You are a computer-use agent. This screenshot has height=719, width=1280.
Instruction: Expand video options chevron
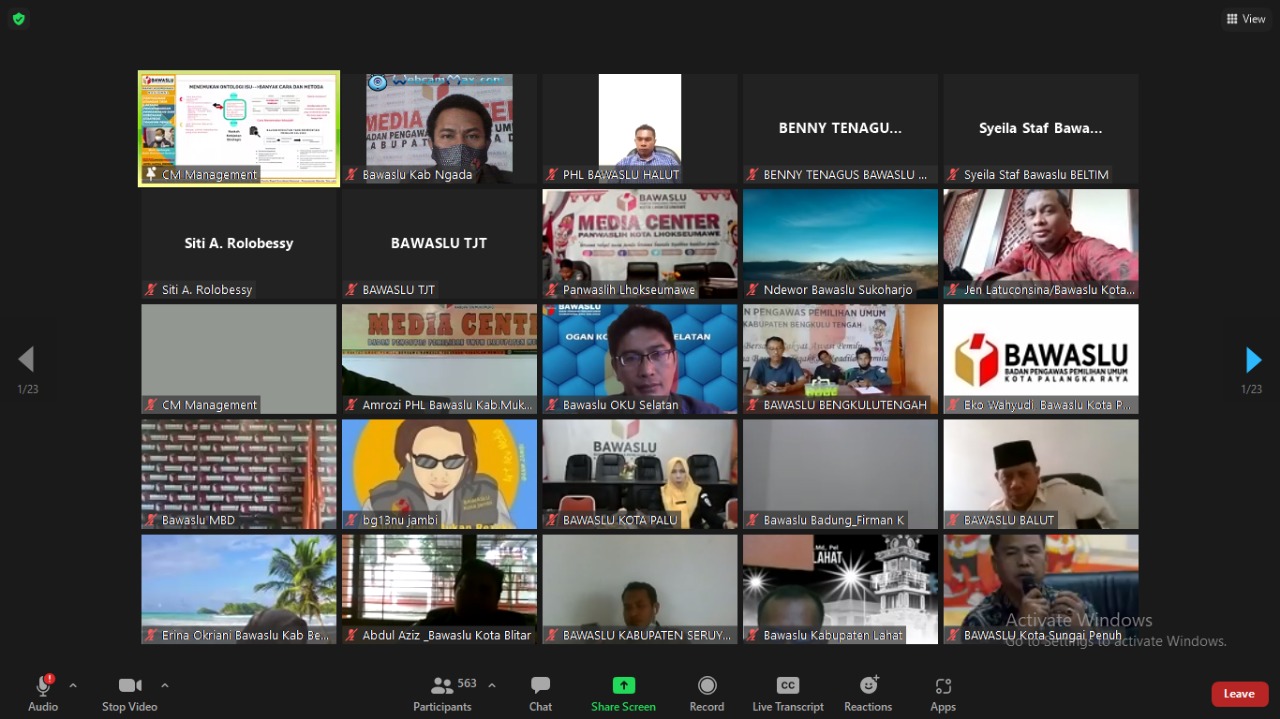coord(165,686)
